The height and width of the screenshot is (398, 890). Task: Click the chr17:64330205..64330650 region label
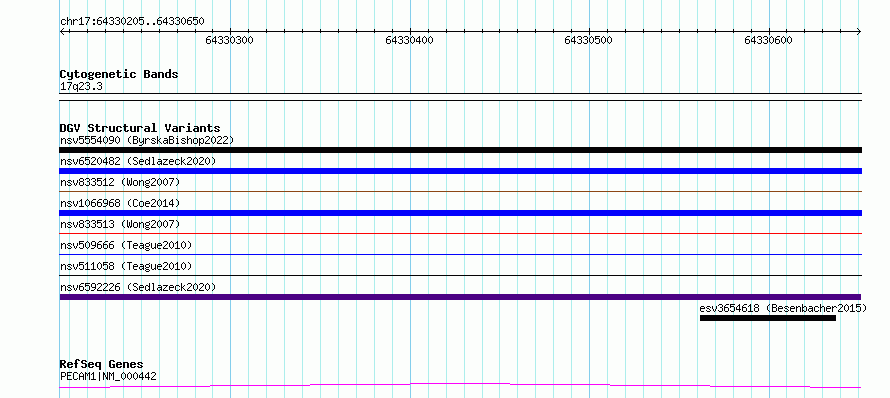tap(132, 22)
